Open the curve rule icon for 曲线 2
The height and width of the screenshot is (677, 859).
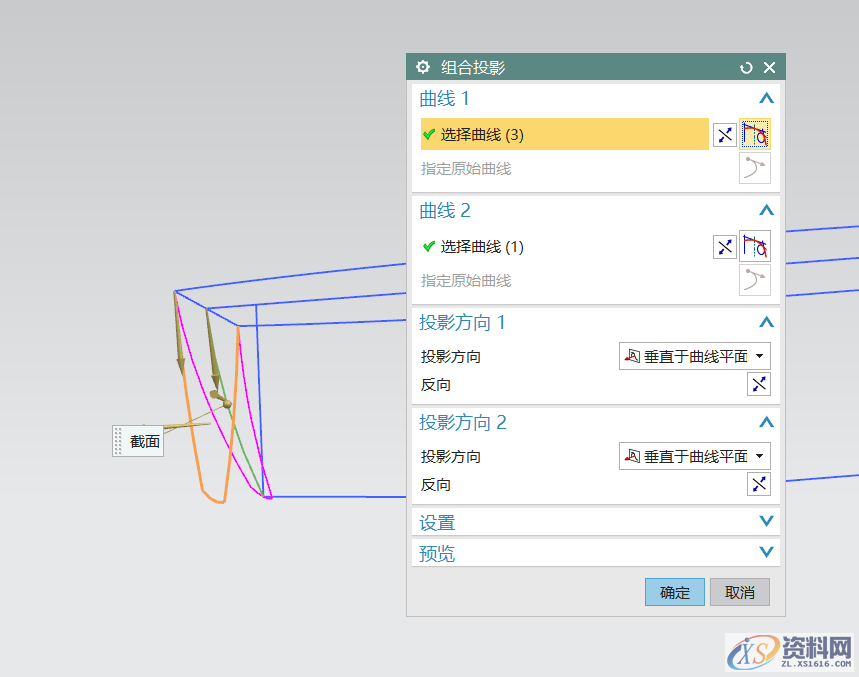[x=755, y=246]
